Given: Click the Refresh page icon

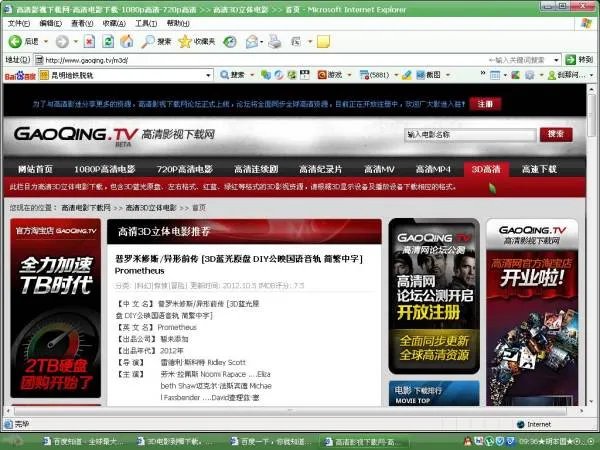Looking at the screenshot, I should click(108, 41).
